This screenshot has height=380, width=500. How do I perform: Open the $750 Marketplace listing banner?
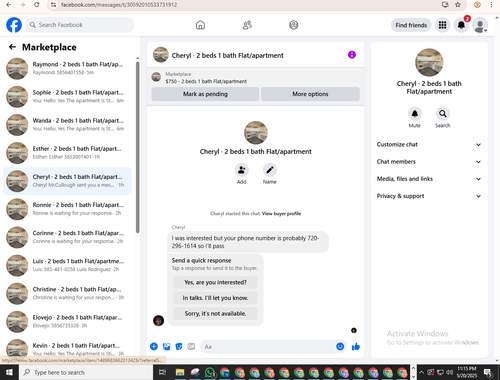(255, 78)
